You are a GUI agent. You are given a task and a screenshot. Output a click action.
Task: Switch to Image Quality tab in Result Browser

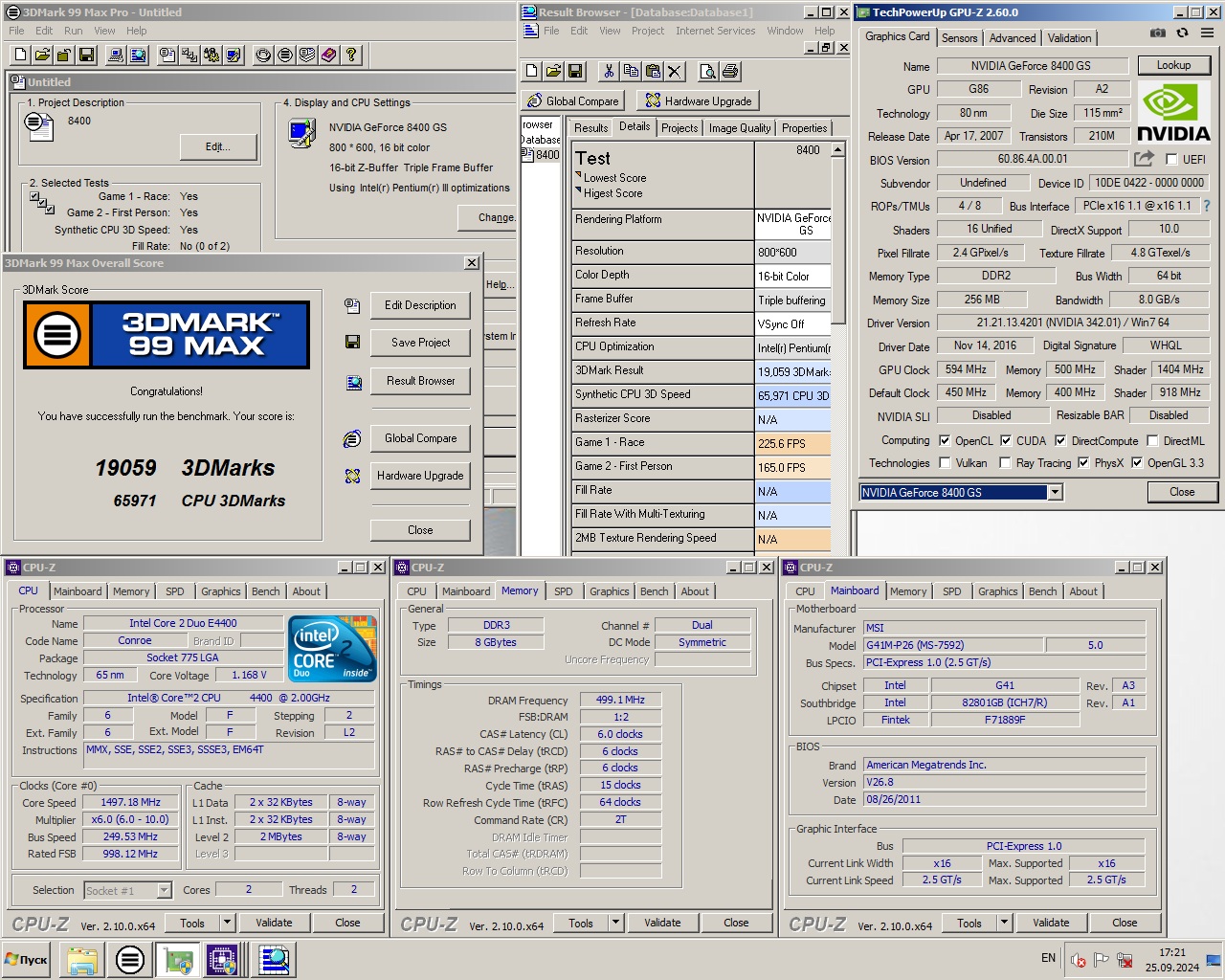(x=740, y=128)
